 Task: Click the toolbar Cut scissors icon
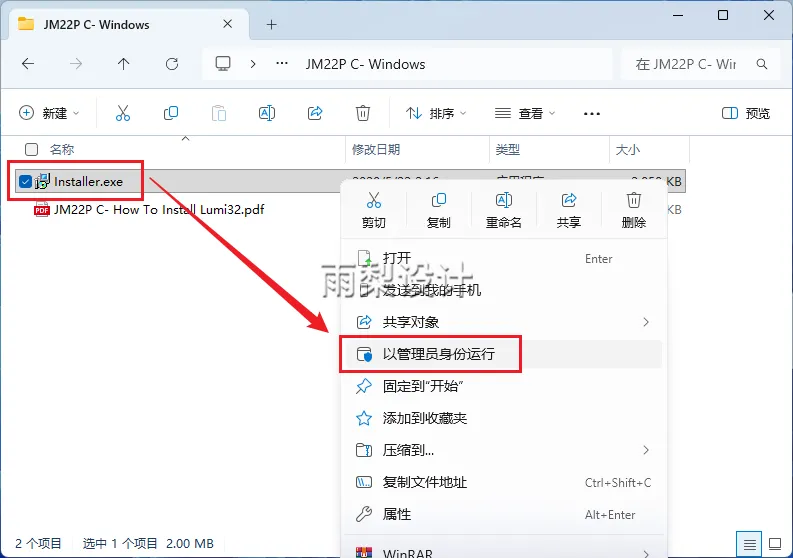click(x=123, y=113)
